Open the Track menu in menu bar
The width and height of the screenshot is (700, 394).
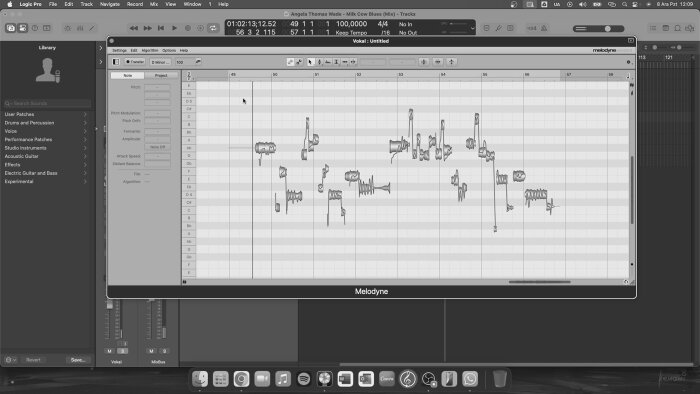point(87,4)
